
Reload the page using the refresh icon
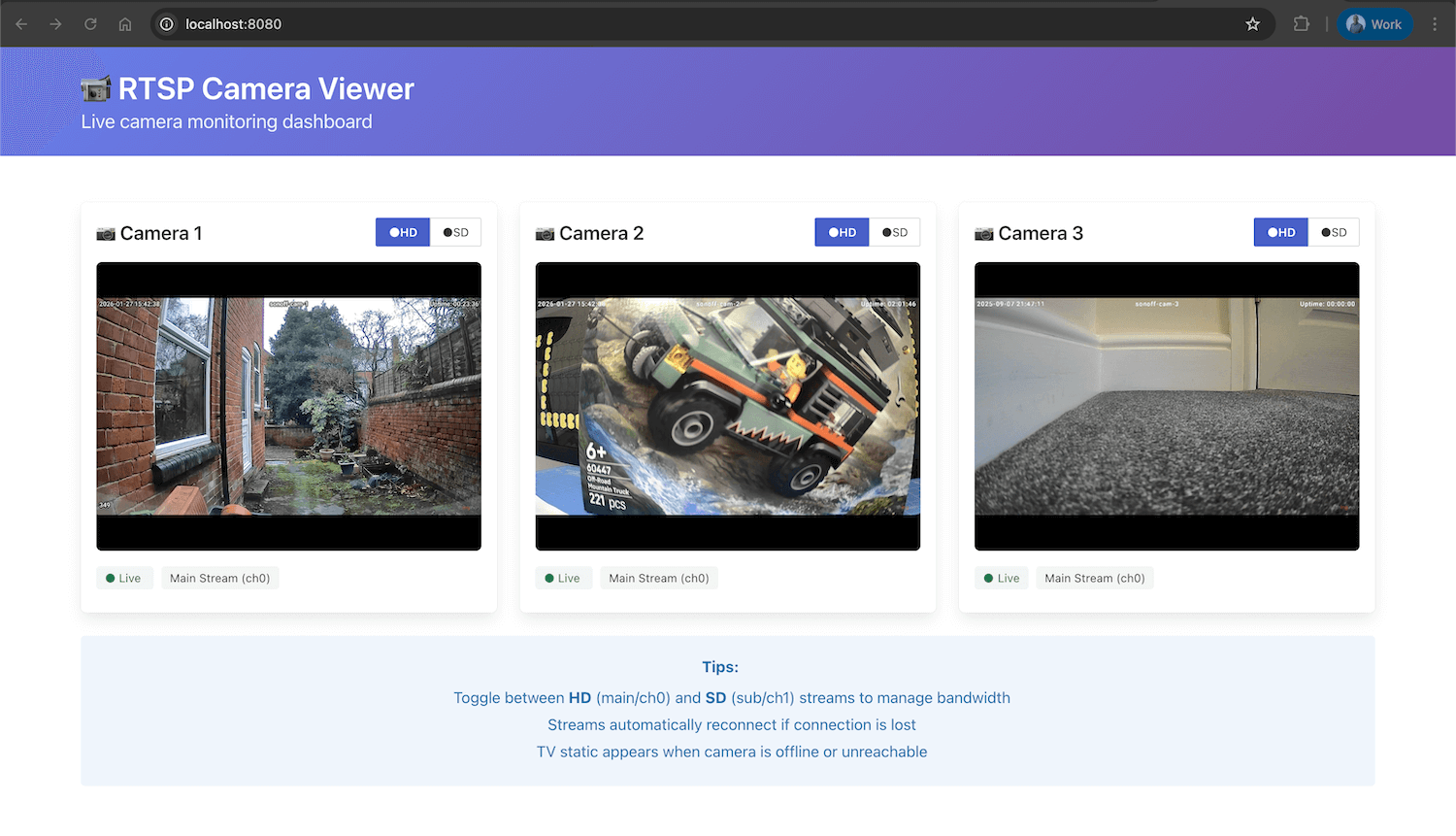[89, 23]
